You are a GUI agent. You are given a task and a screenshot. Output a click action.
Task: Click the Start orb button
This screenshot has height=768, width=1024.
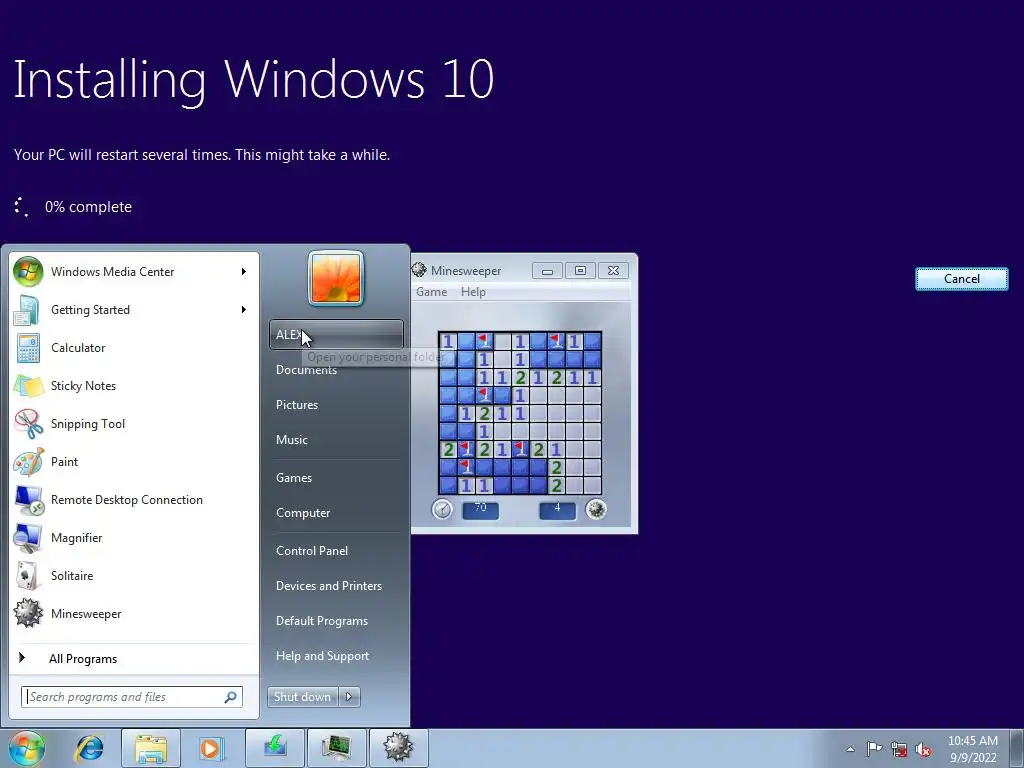pyautogui.click(x=27, y=748)
